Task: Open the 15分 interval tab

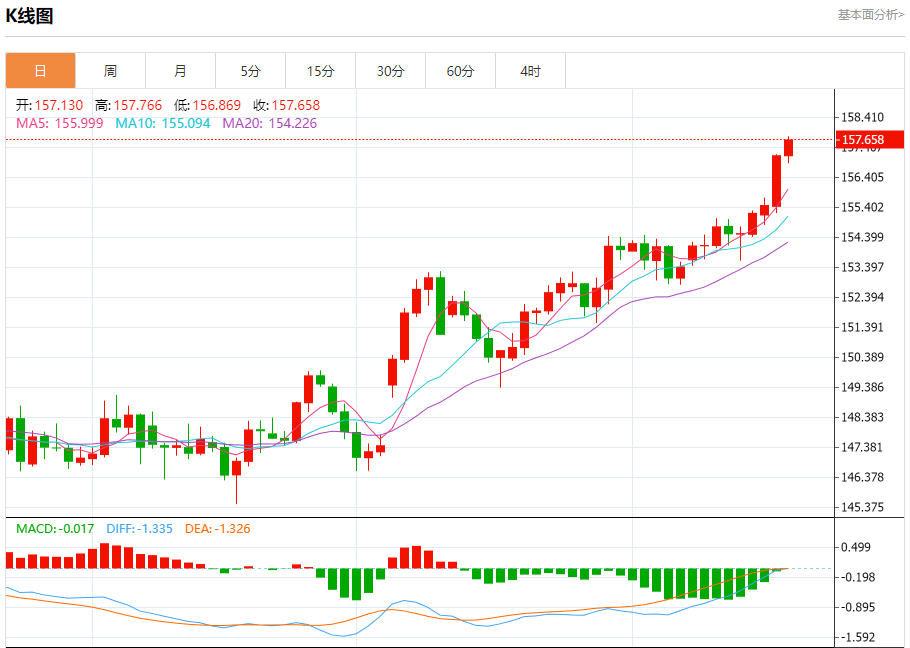Action: pyautogui.click(x=320, y=71)
